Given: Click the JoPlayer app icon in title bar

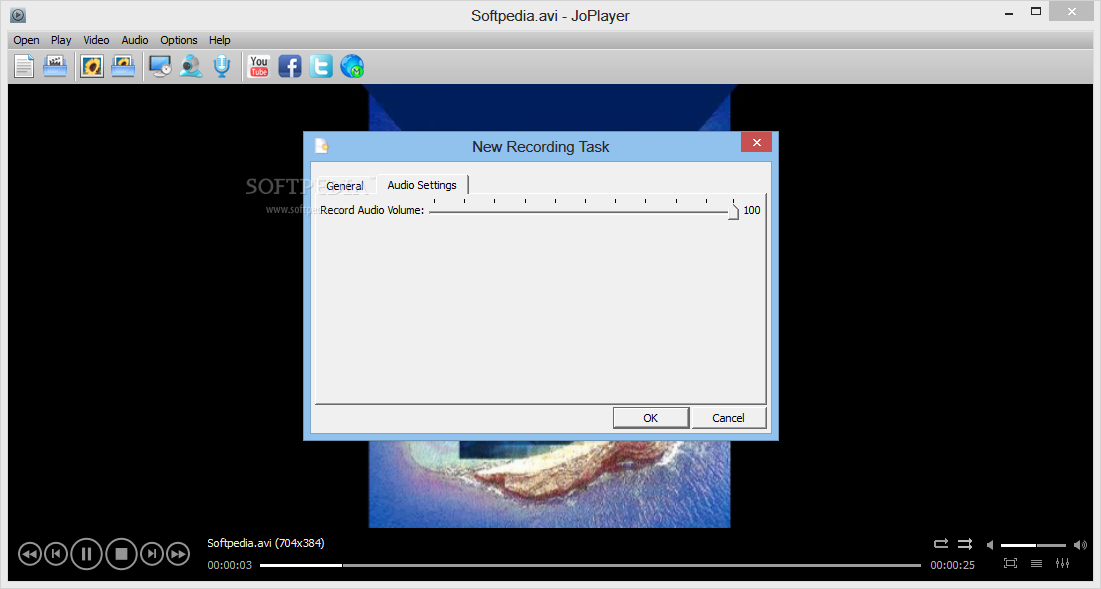Looking at the screenshot, I should click(18, 15).
